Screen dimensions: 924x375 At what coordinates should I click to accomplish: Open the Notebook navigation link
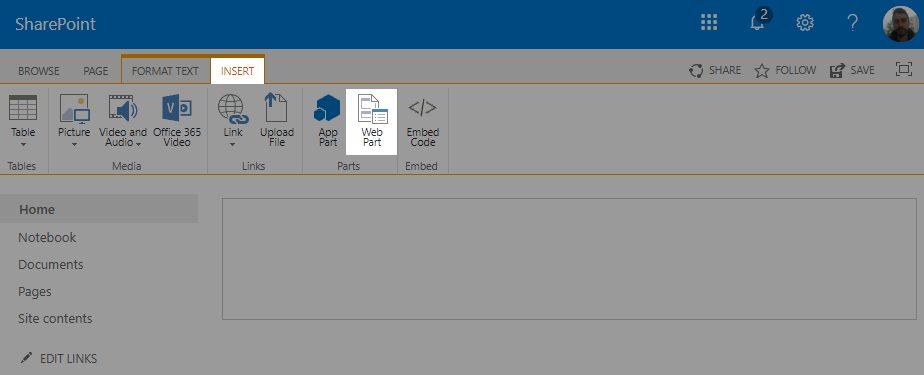tap(47, 238)
